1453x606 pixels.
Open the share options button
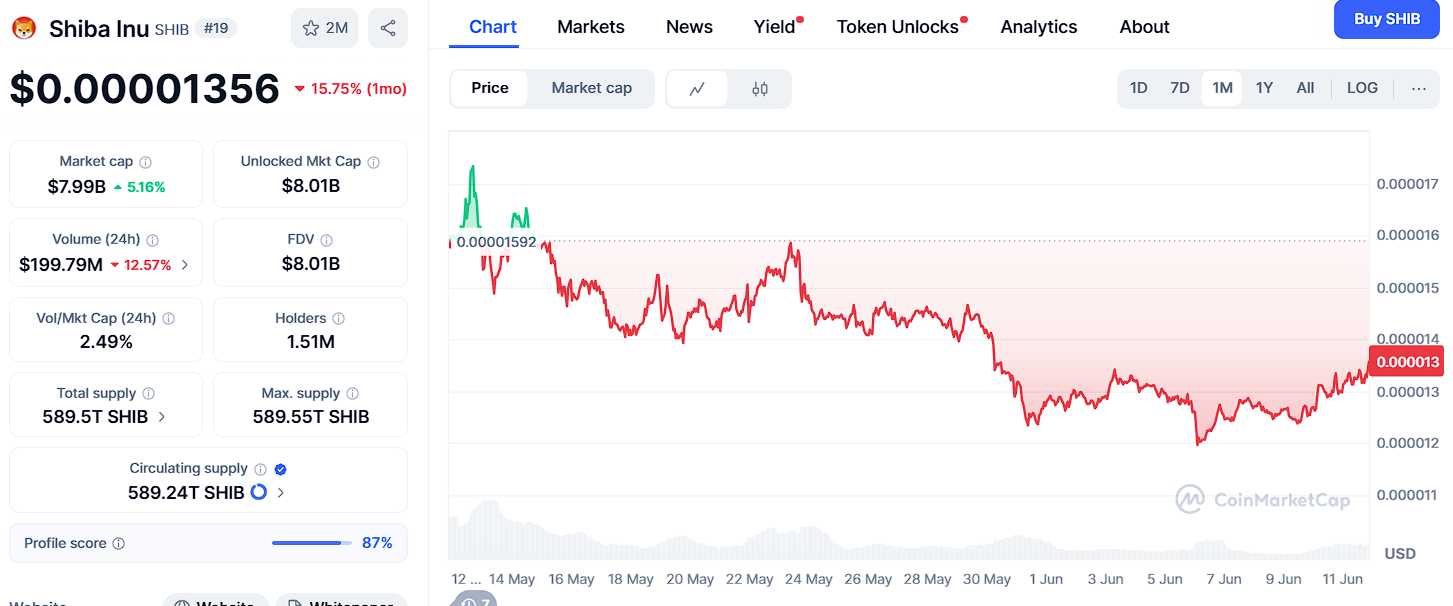tap(388, 28)
